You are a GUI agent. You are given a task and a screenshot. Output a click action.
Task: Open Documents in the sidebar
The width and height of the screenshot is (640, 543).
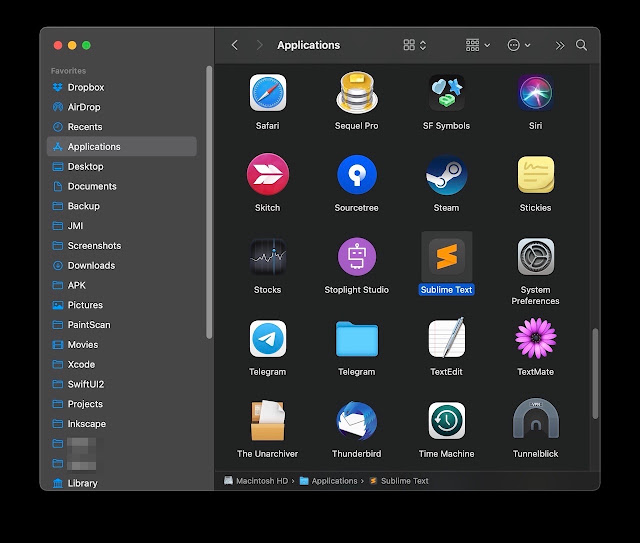pos(122,186)
